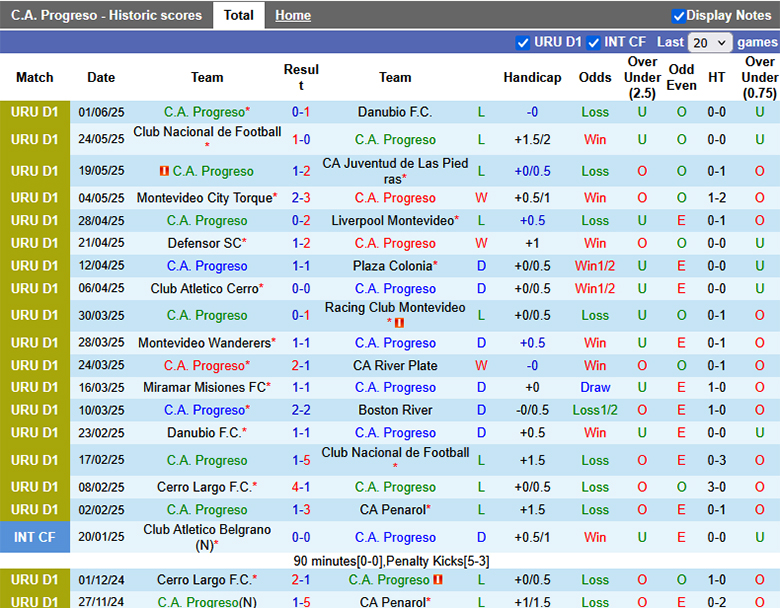Select the INT CF league cell
The width and height of the screenshot is (780, 608).
pos(35,537)
